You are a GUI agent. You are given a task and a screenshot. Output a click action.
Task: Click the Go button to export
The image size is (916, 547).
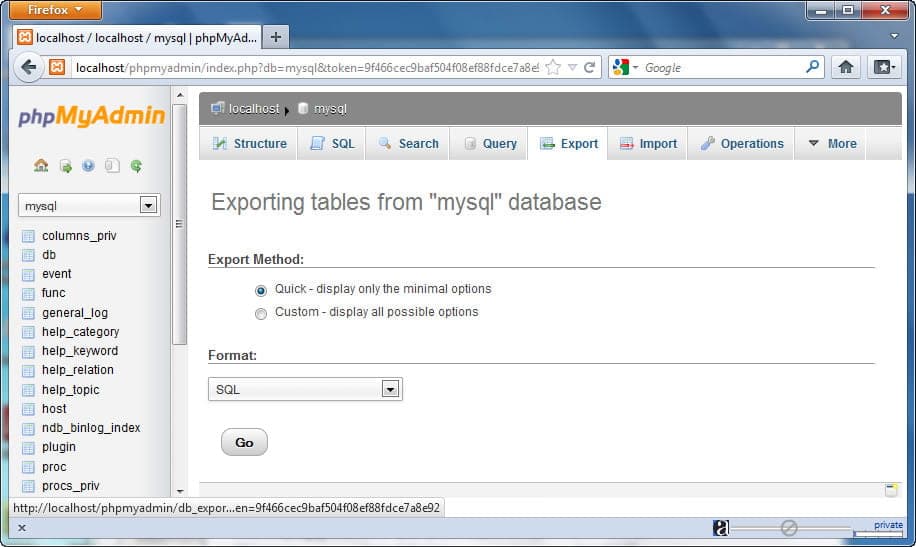click(244, 442)
